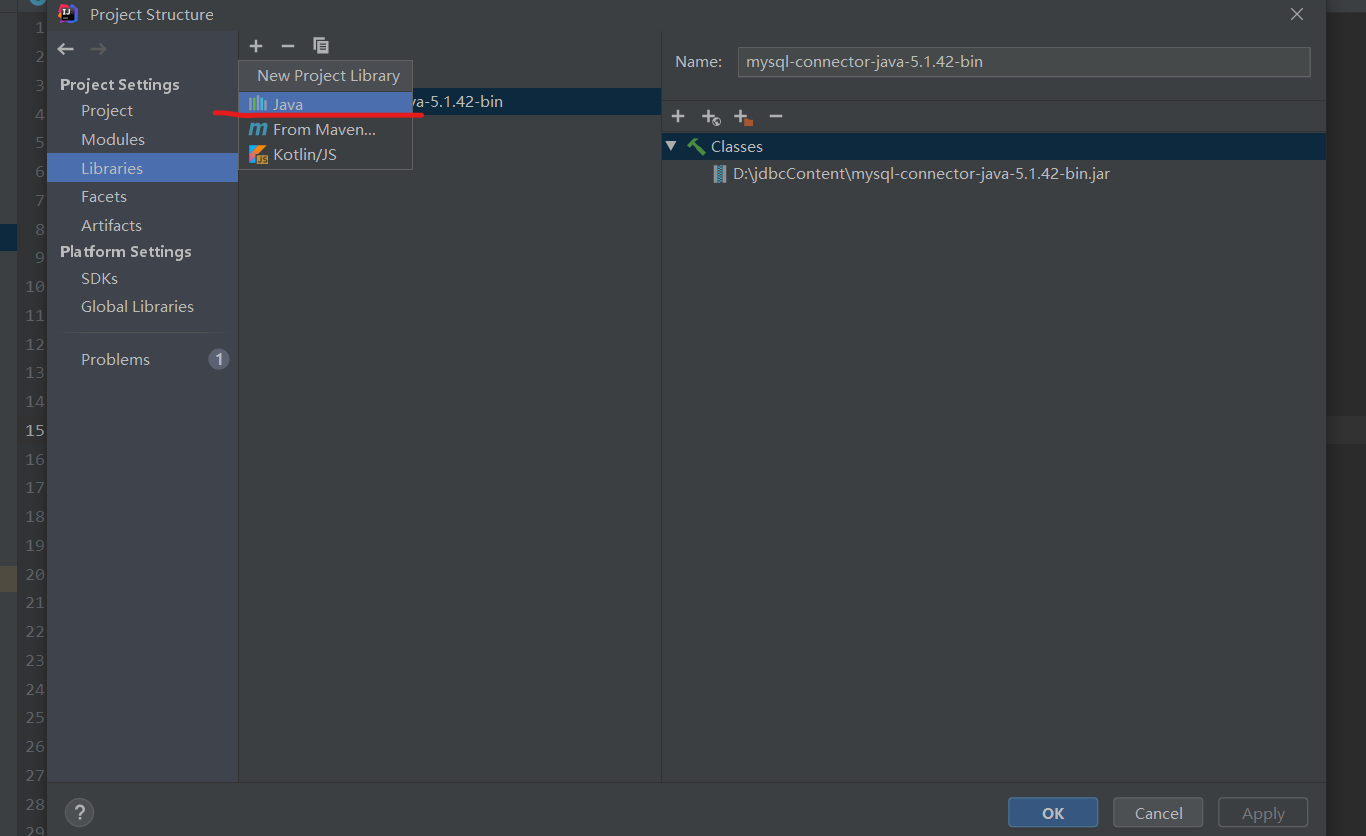
Task: Click editor gutter line number 15
Action: point(35,430)
